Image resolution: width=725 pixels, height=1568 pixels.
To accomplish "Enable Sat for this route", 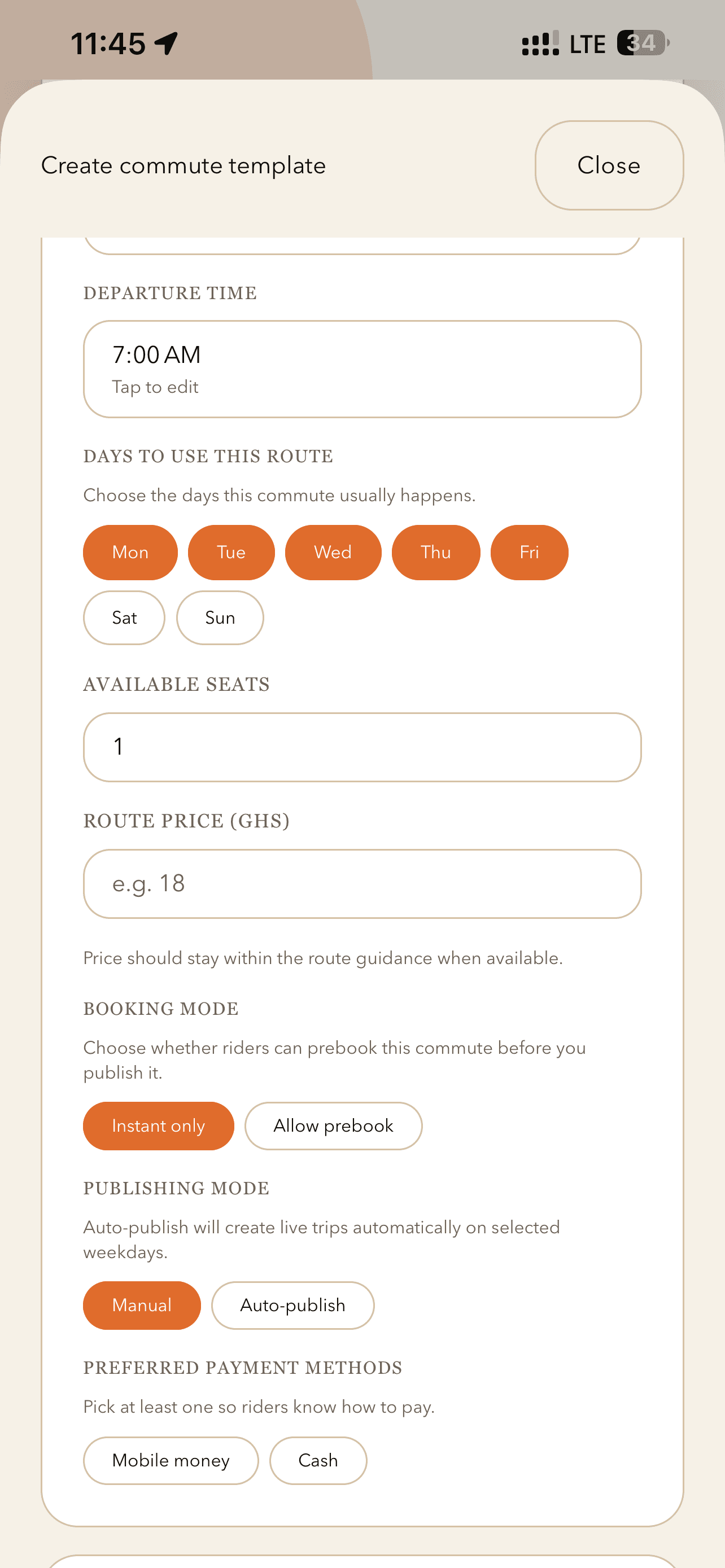I will 124,617.
